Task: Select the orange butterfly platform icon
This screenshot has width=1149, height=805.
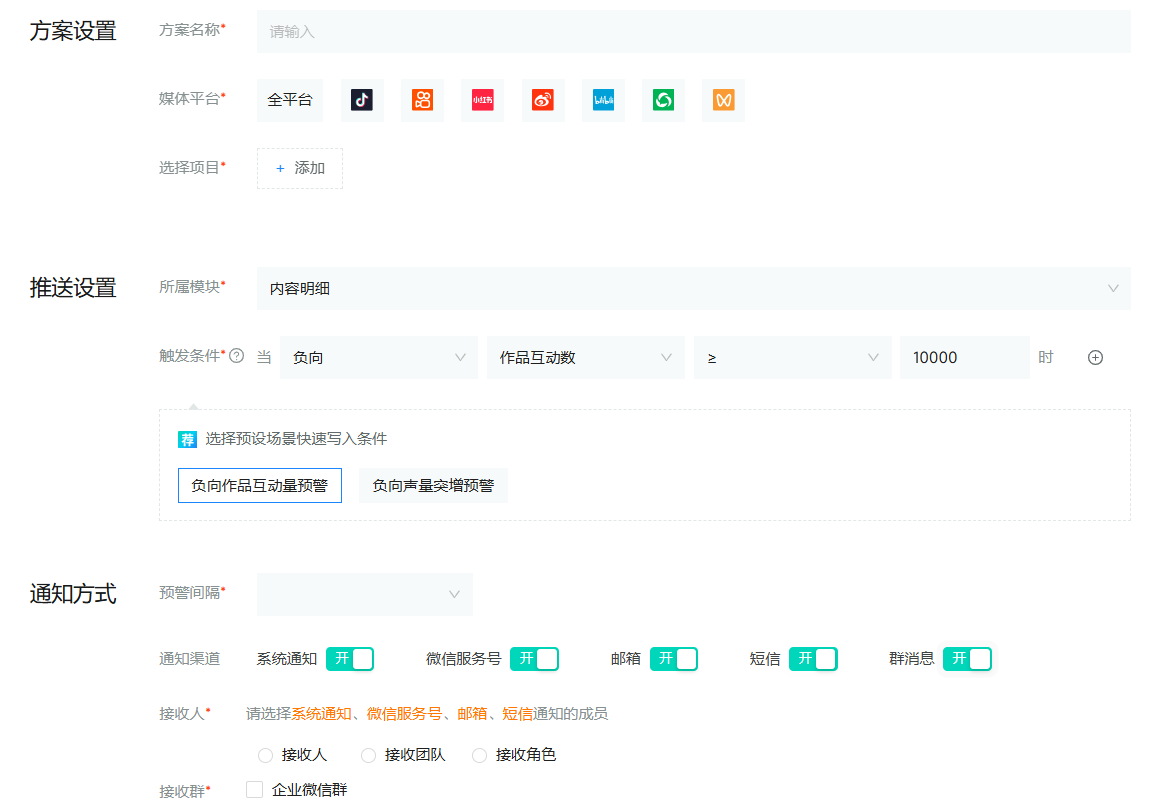Action: [x=723, y=100]
